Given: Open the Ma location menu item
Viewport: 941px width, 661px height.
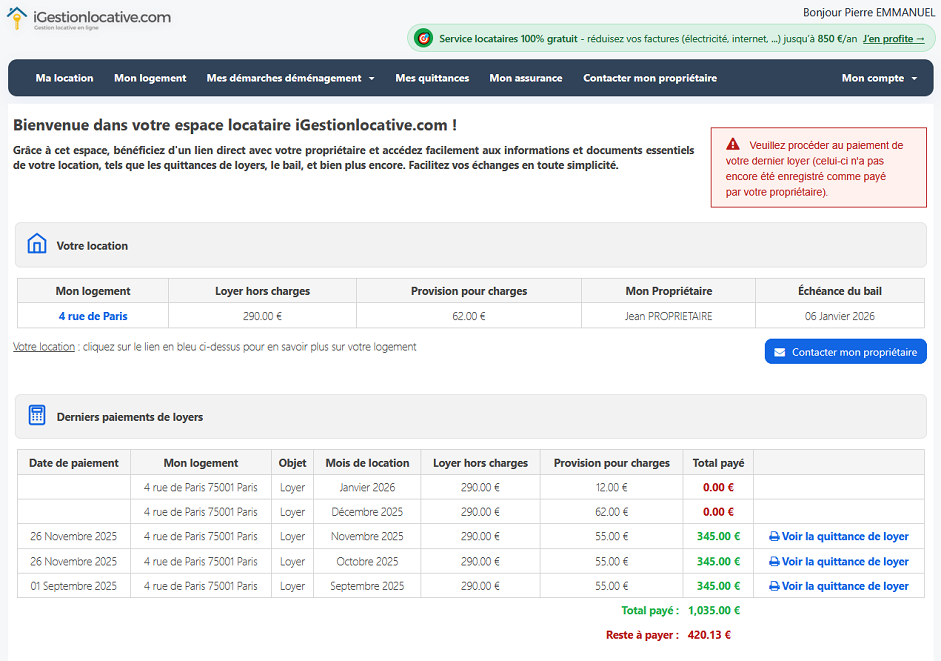Looking at the screenshot, I should click(64, 78).
